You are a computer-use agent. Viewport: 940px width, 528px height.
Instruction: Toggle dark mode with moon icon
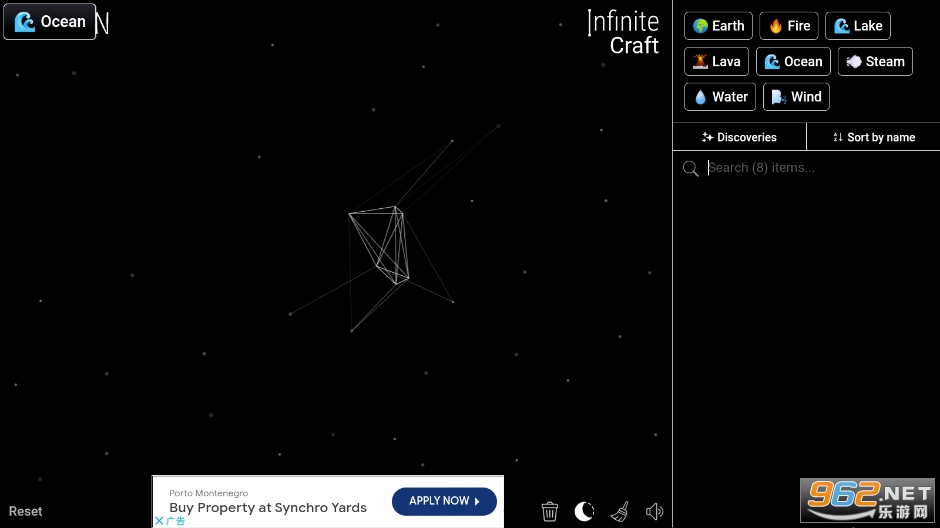tap(584, 511)
